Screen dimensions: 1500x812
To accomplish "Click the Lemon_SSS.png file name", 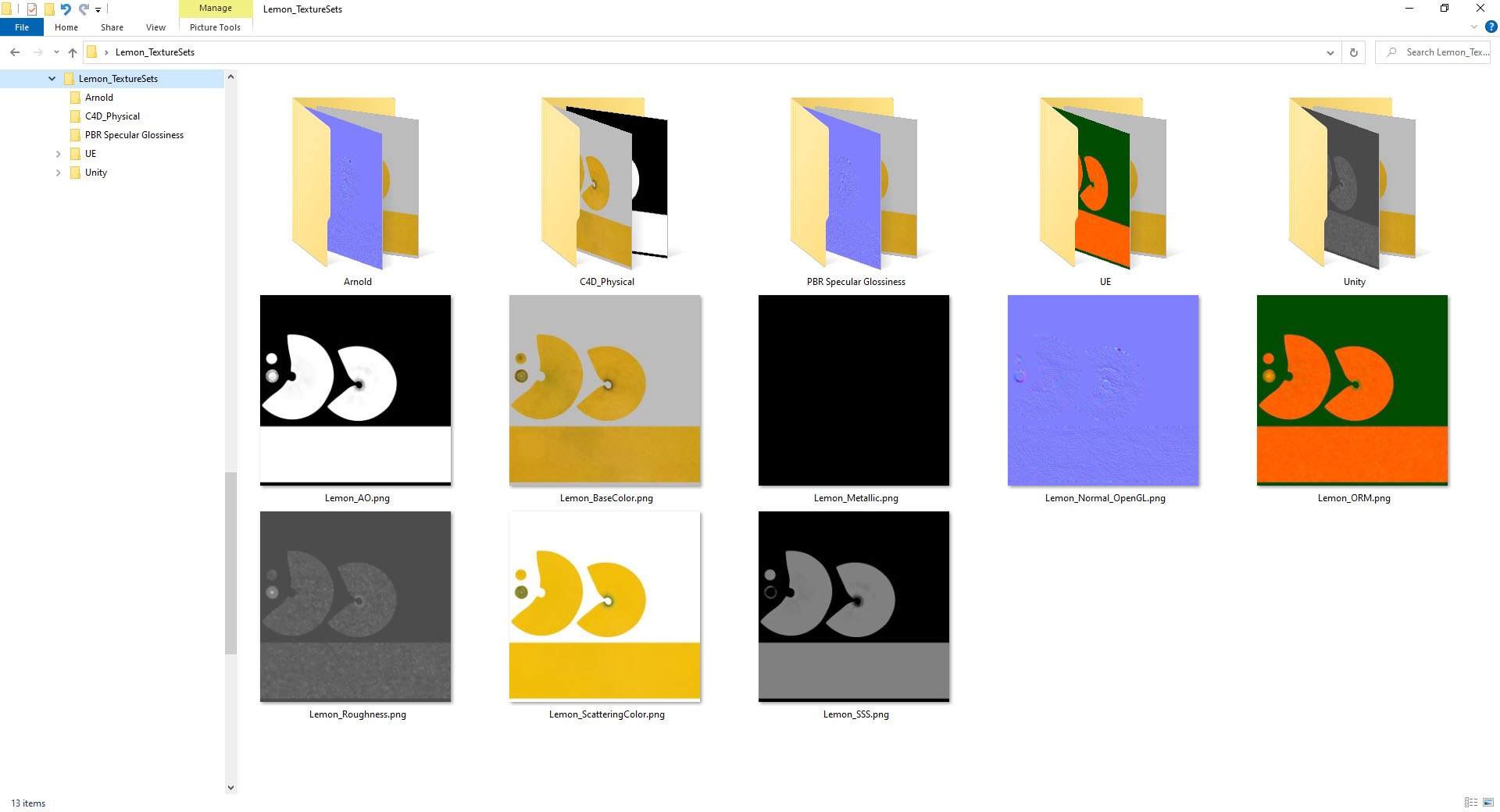I will [856, 714].
